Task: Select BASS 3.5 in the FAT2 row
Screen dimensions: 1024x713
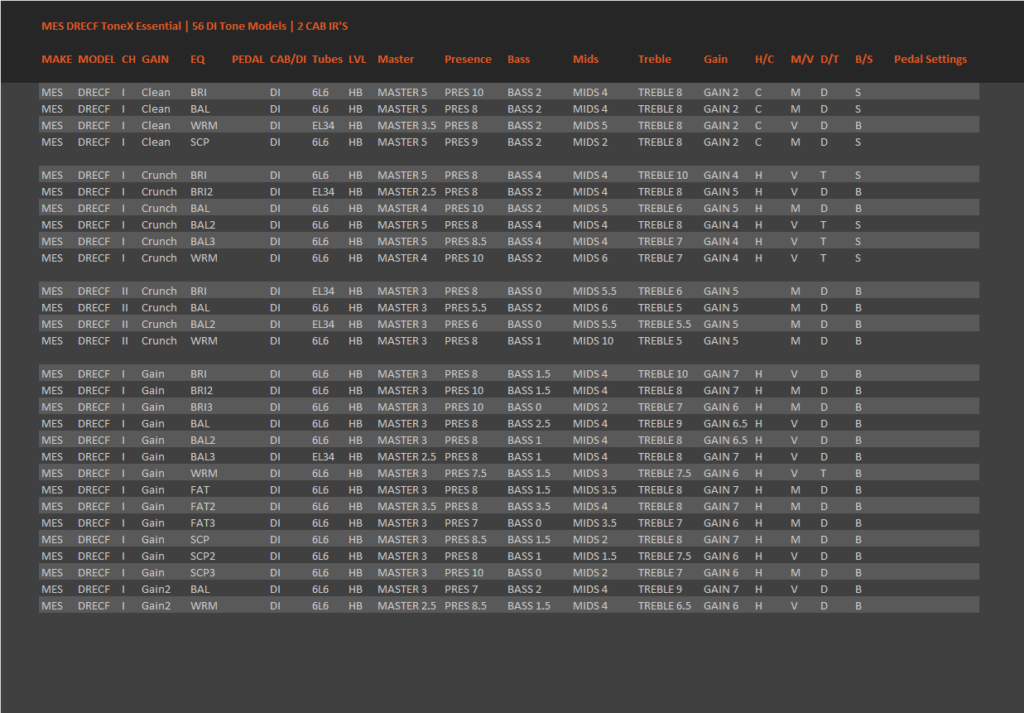Action: pyautogui.click(x=528, y=507)
